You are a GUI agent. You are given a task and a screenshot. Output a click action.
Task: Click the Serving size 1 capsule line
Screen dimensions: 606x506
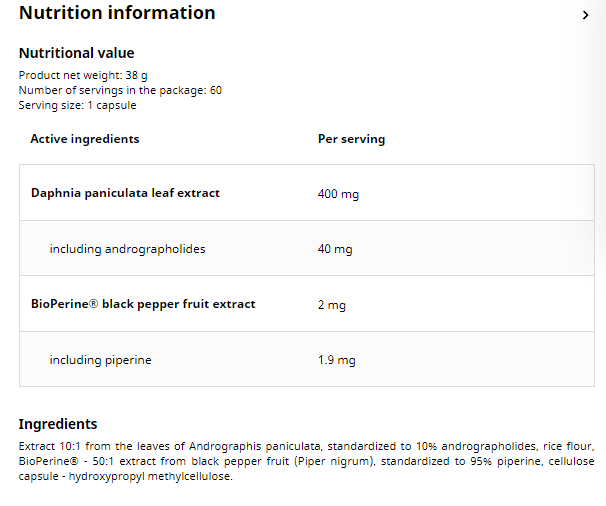click(x=77, y=105)
